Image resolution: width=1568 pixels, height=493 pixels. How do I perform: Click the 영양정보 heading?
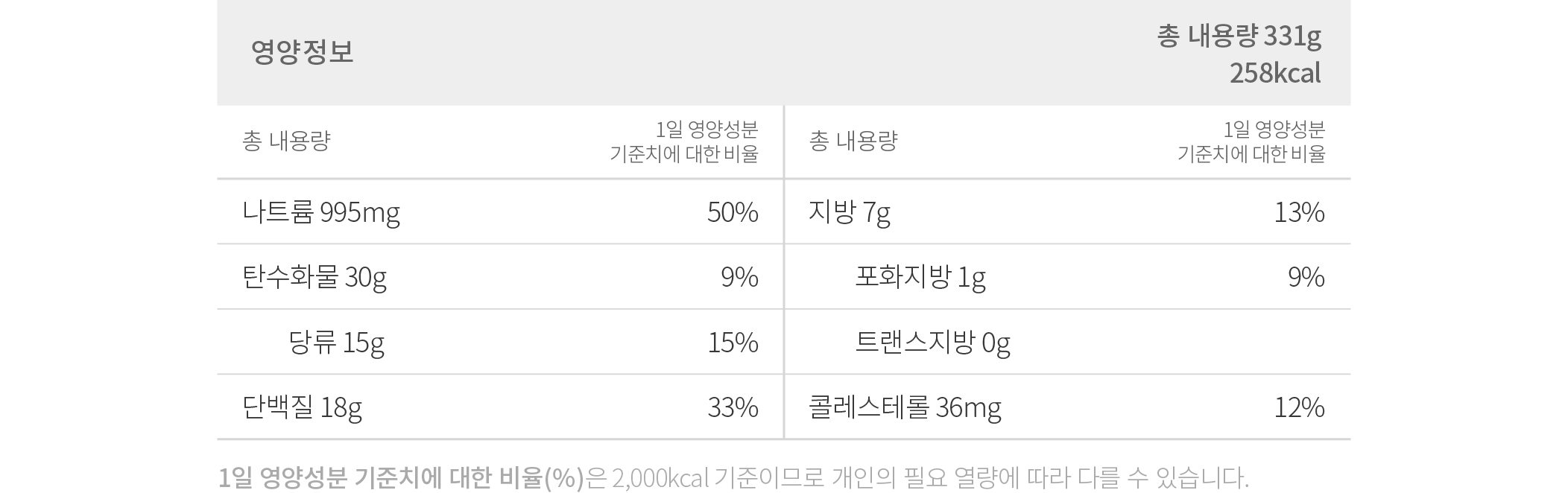(x=302, y=51)
